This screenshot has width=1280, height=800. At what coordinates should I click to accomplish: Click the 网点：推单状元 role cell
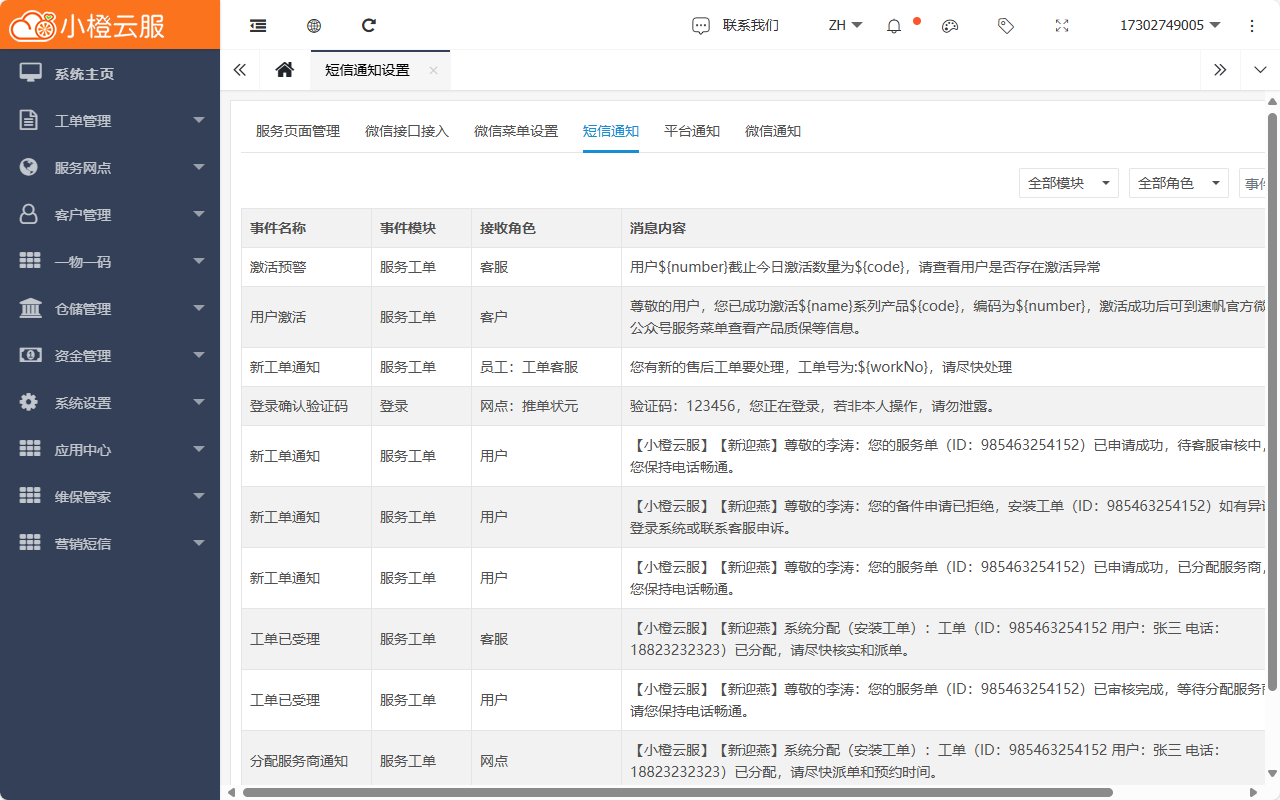coord(546,406)
